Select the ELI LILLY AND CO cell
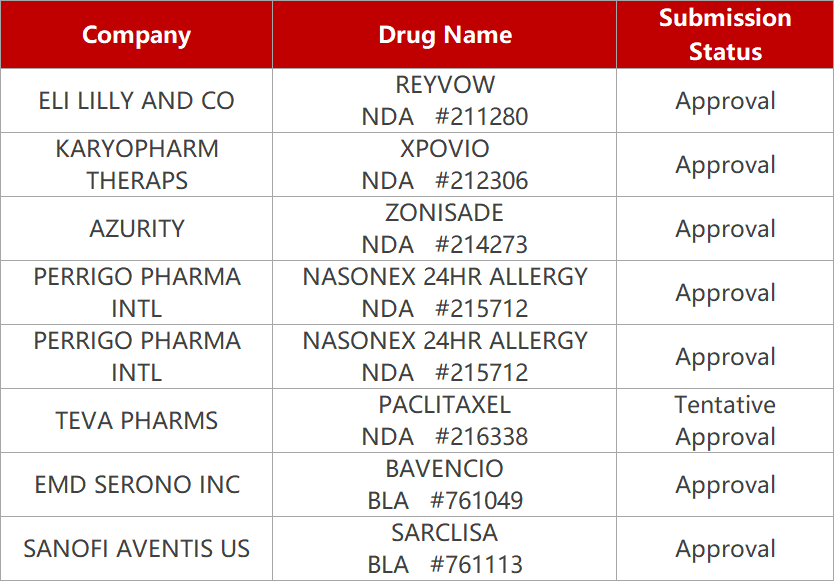This screenshot has height=581, width=834. 136,101
